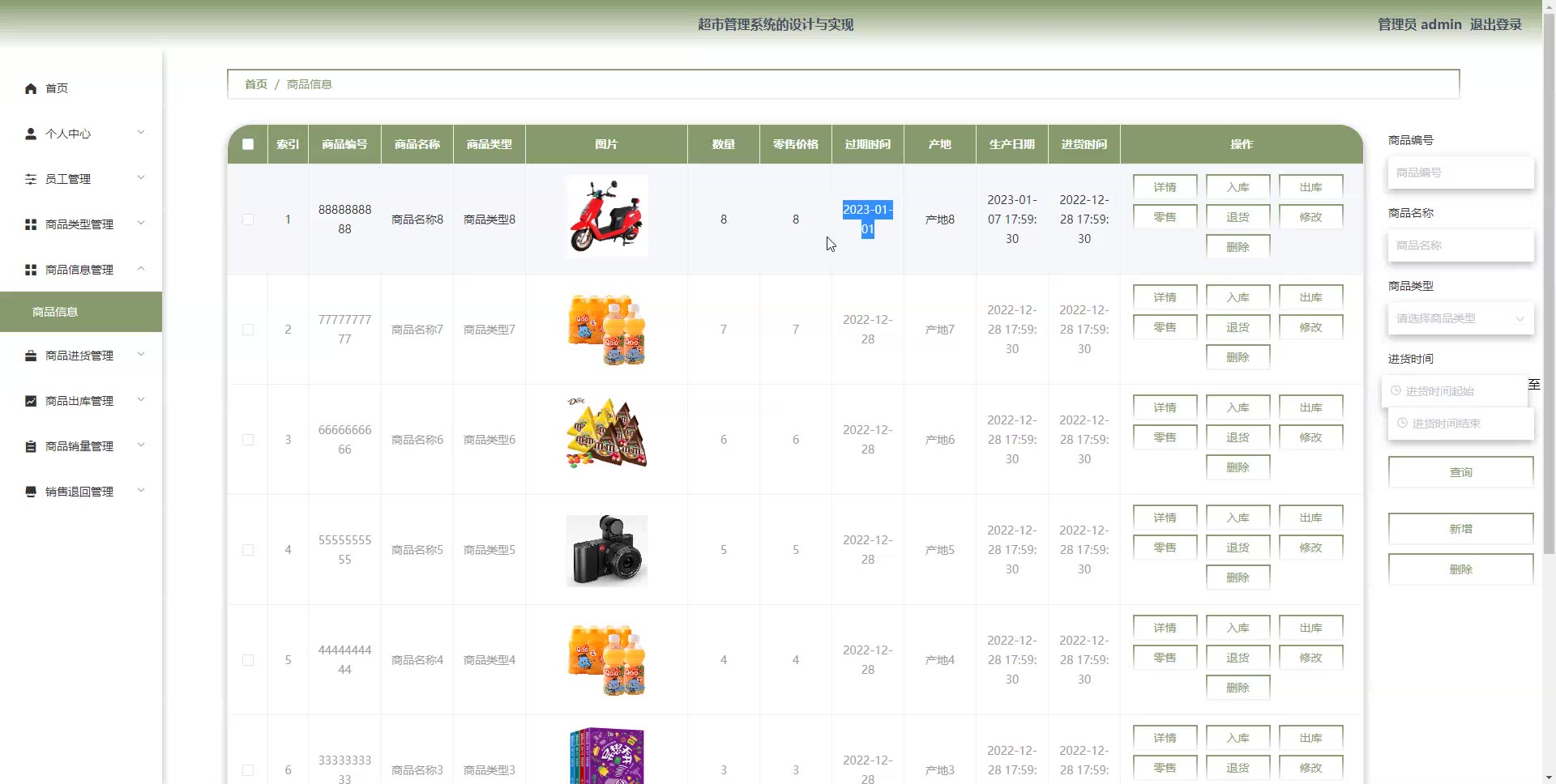This screenshot has width=1556, height=784.
Task: Click the 新增 button in right panel
Action: (x=1460, y=529)
